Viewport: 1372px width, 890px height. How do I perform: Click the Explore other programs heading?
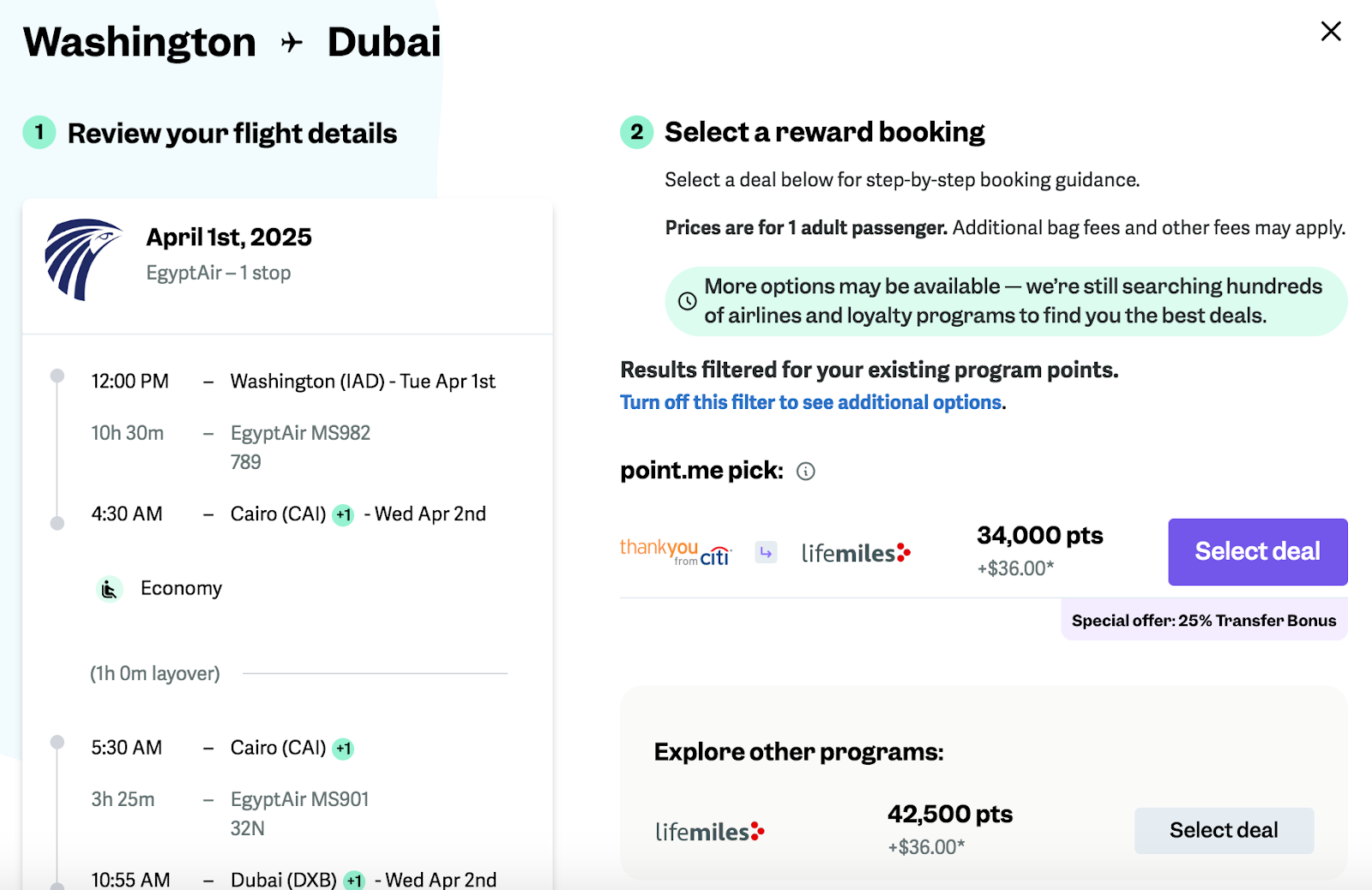[798, 753]
